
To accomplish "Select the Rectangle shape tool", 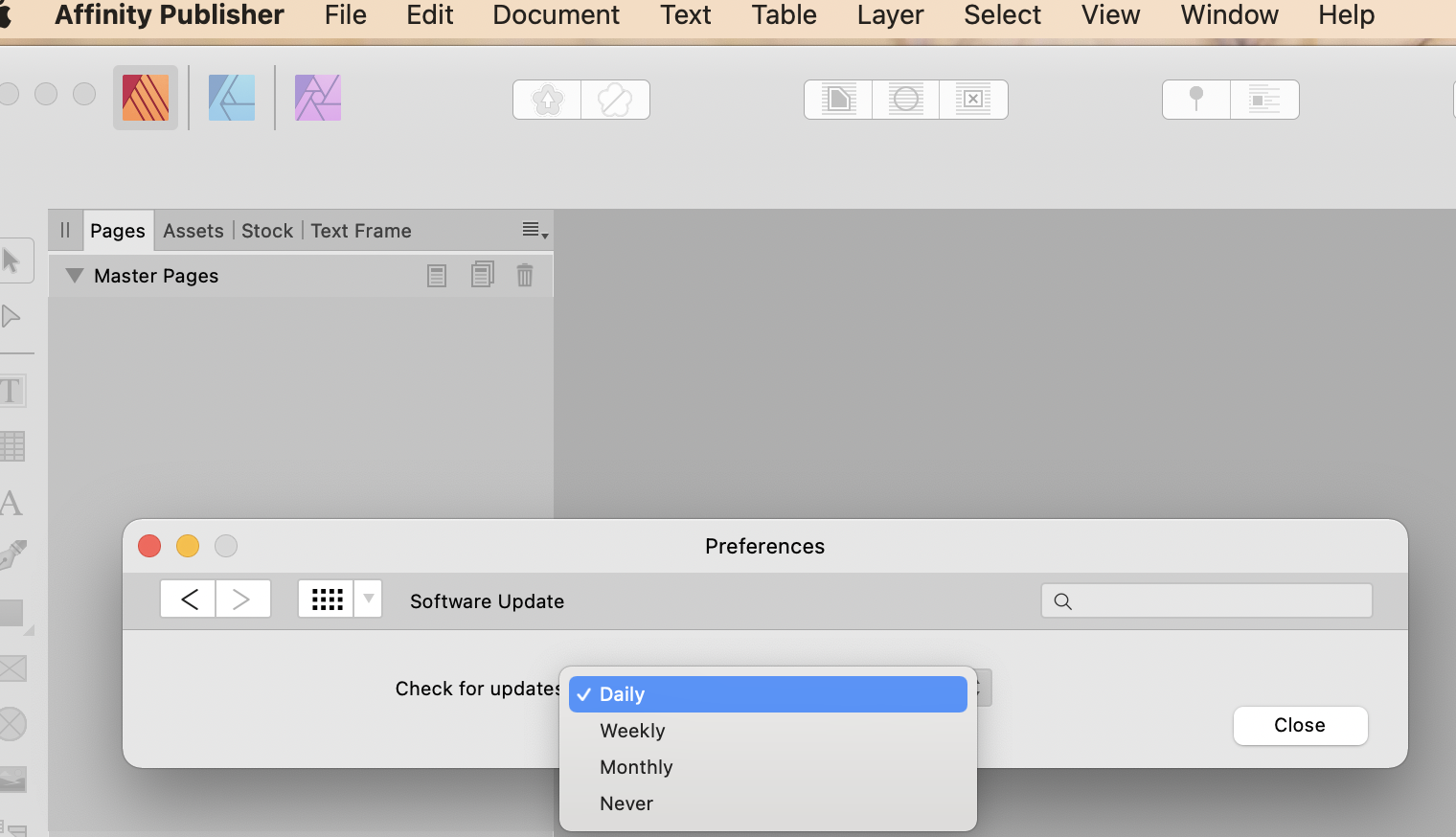I will pos(12,613).
